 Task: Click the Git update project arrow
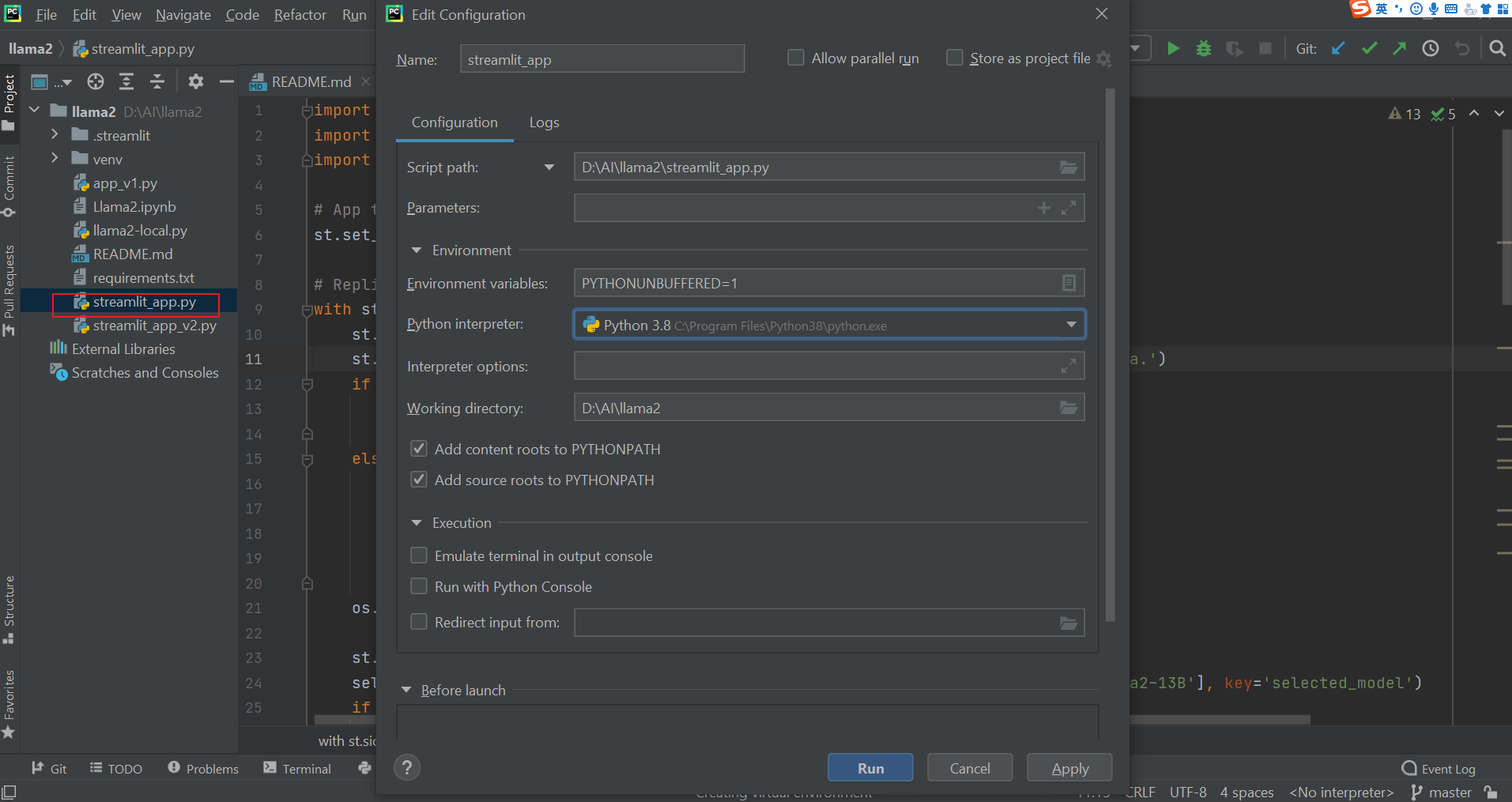pyautogui.click(x=1338, y=49)
